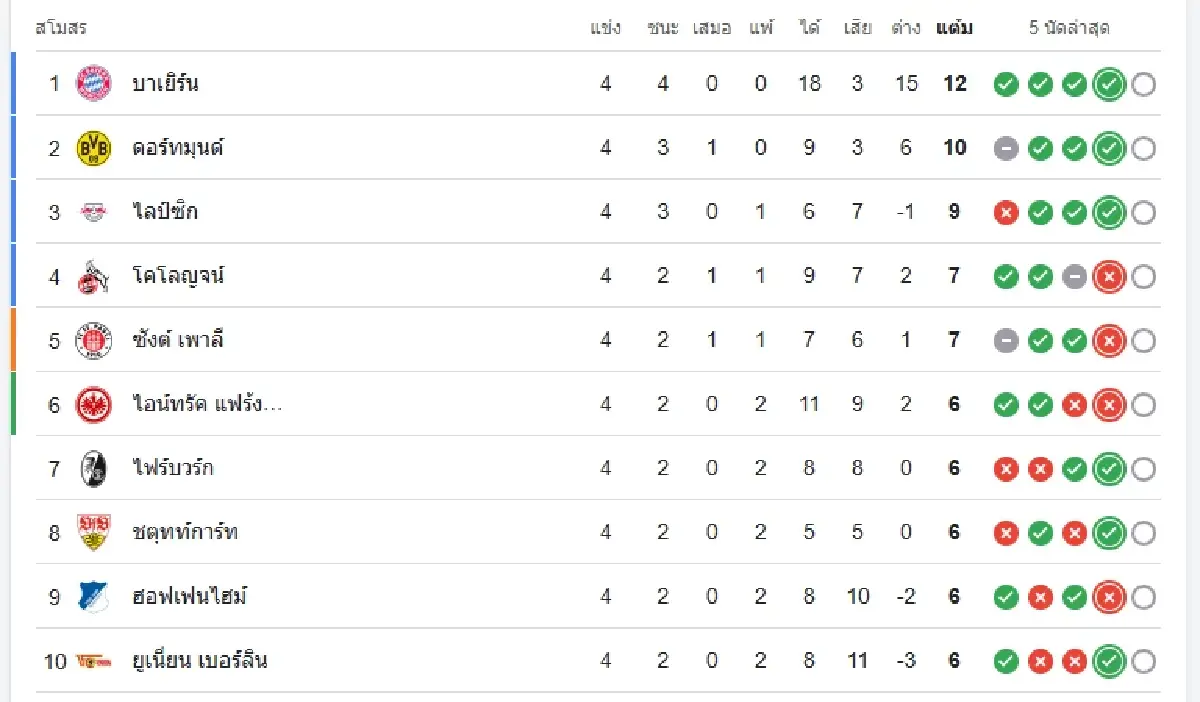Click the FC Köln club logo

pyautogui.click(x=94, y=276)
